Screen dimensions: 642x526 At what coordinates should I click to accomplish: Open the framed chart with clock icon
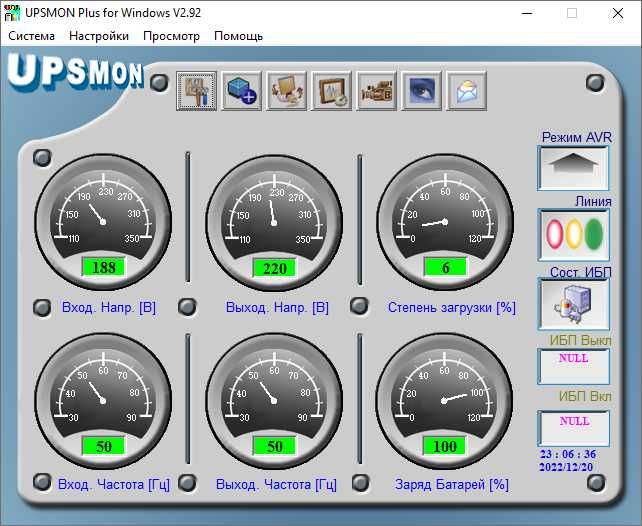coord(332,91)
